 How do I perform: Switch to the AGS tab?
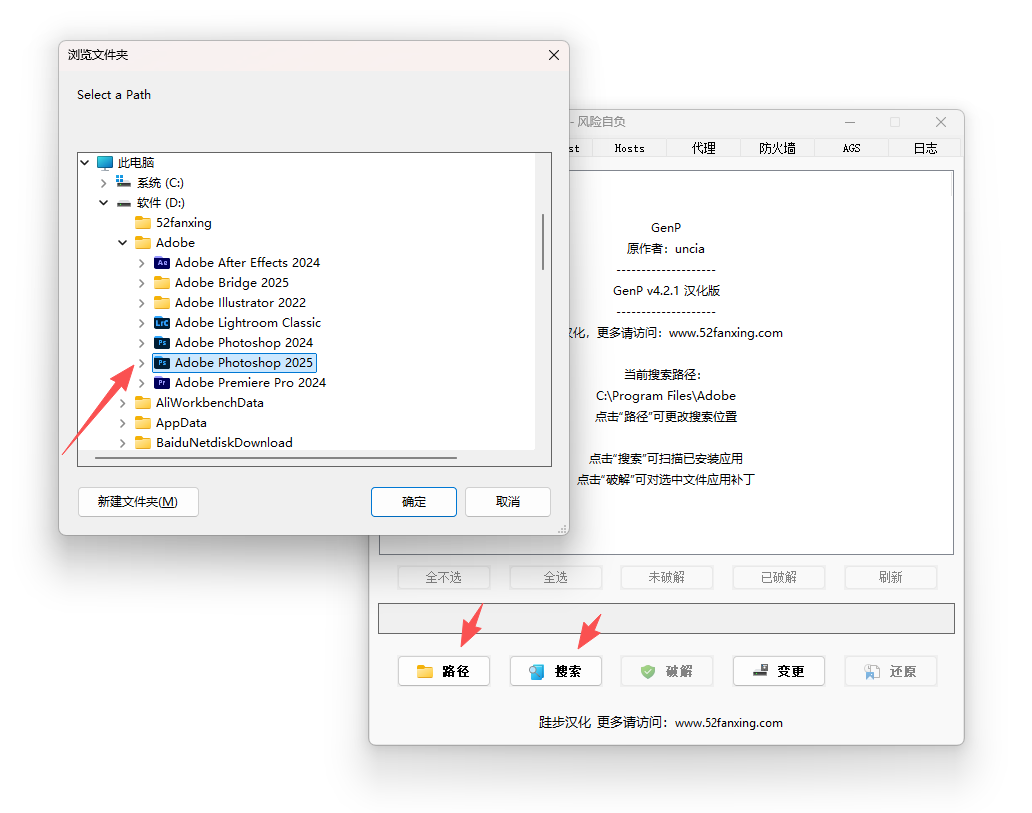852,148
